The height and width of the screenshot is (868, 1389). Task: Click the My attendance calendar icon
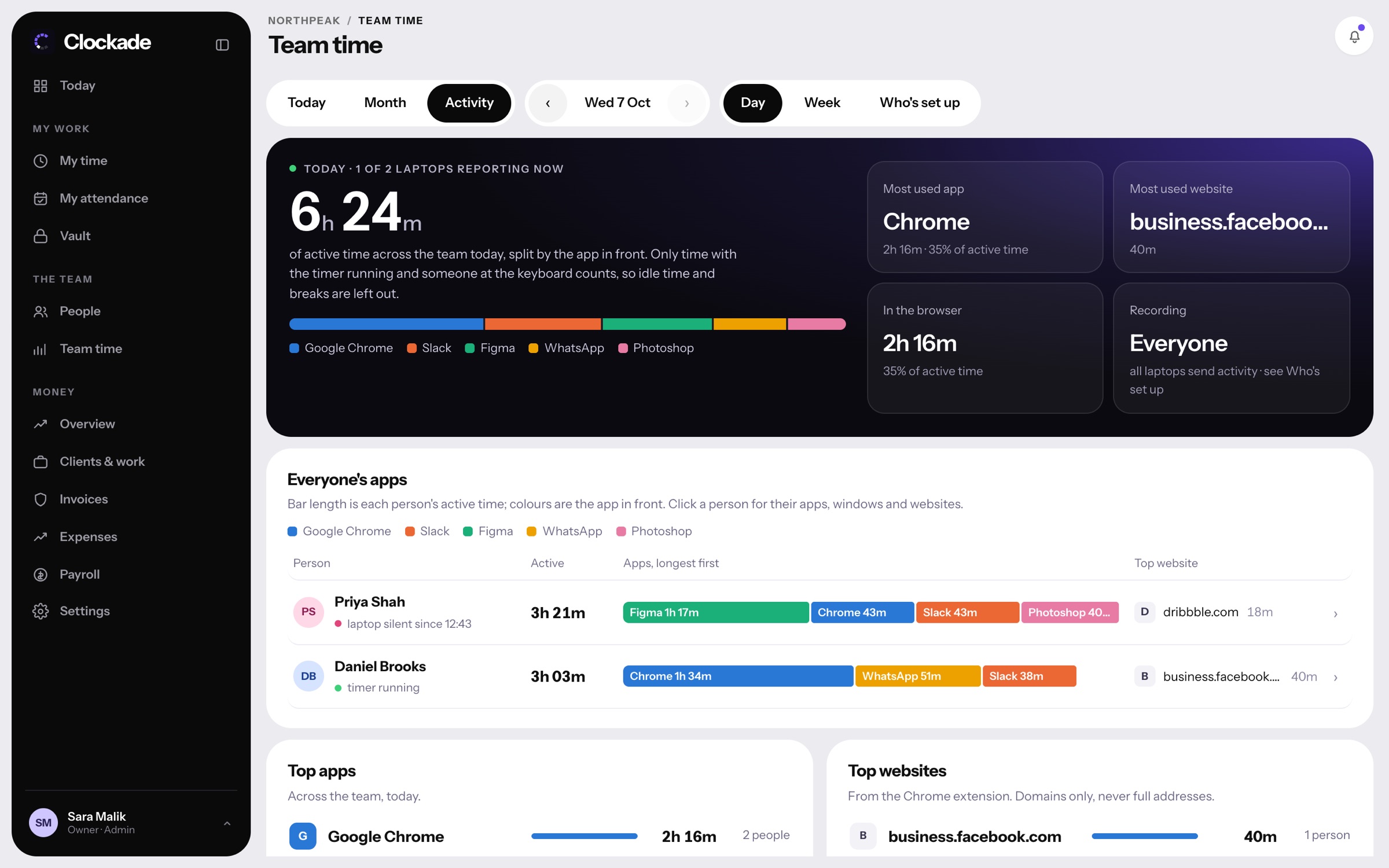(x=41, y=198)
